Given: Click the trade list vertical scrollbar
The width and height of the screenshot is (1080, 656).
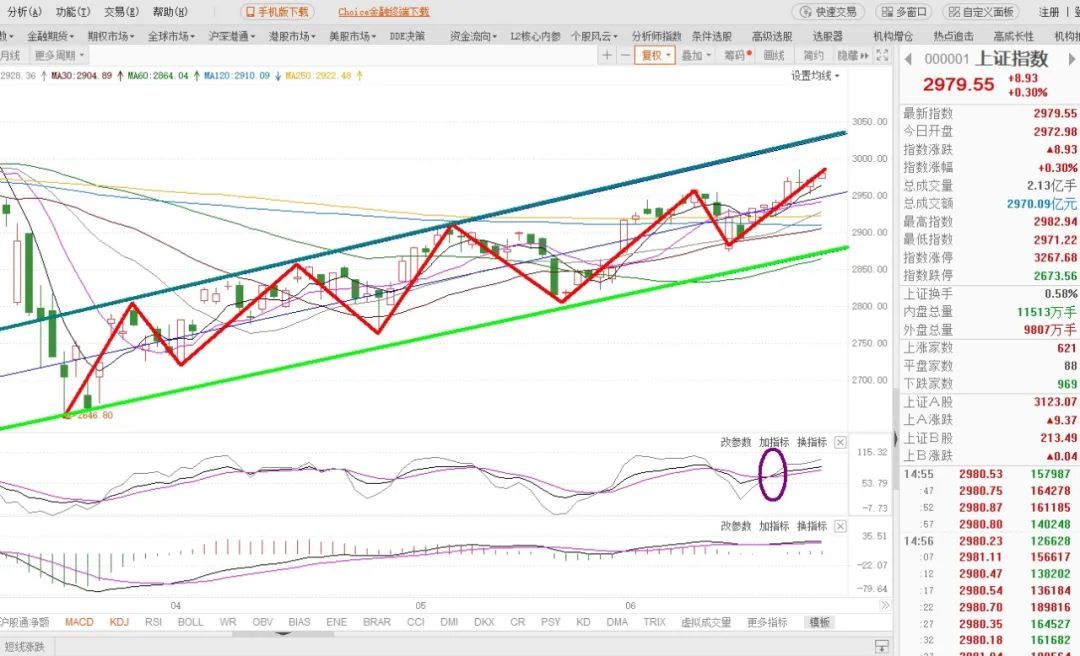Looking at the screenshot, I should 896,440.
